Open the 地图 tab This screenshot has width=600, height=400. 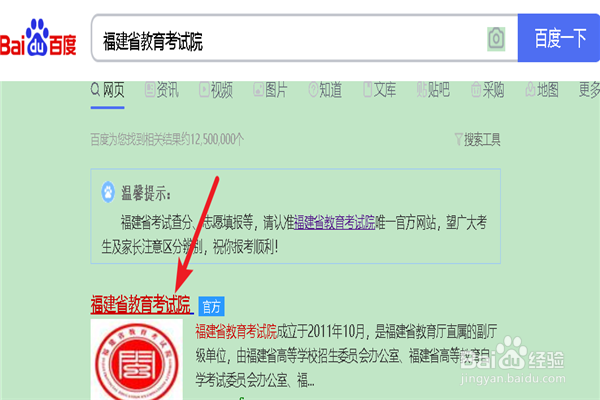click(x=542, y=90)
